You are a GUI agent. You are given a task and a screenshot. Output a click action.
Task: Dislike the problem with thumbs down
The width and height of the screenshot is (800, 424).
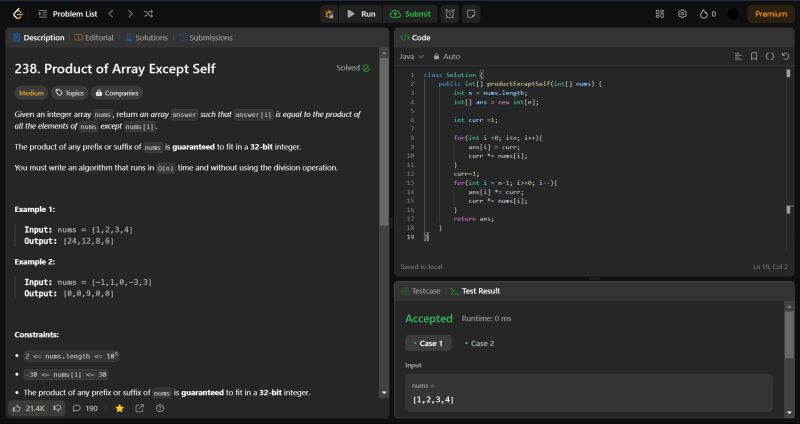click(58, 408)
